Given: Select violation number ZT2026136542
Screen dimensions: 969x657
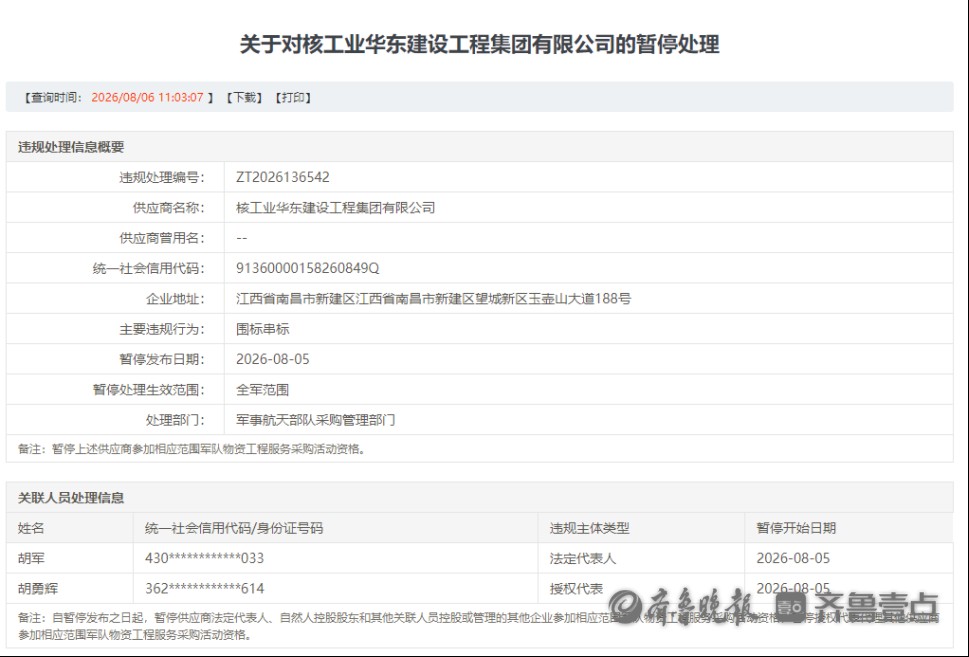Looking at the screenshot, I should 282,177.
